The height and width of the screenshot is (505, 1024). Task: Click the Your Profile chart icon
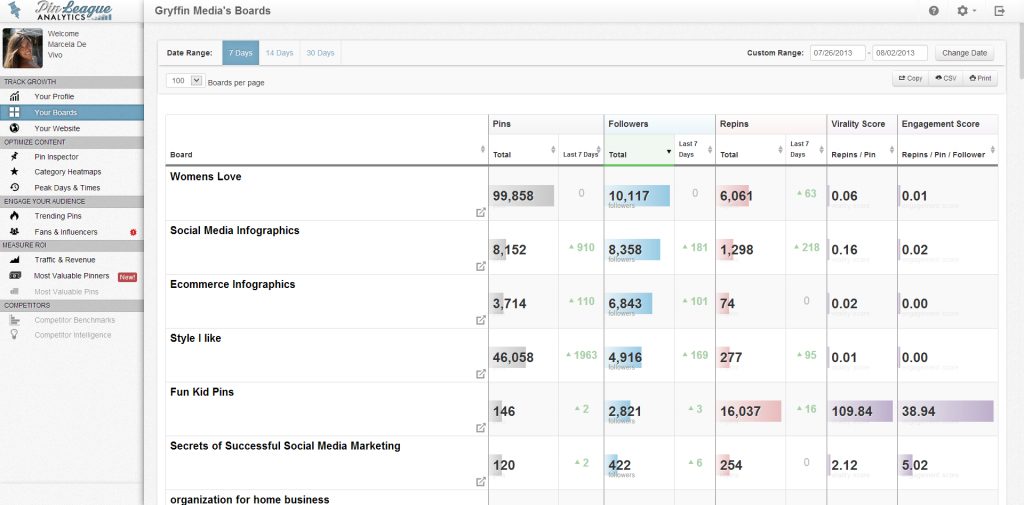coord(14,97)
